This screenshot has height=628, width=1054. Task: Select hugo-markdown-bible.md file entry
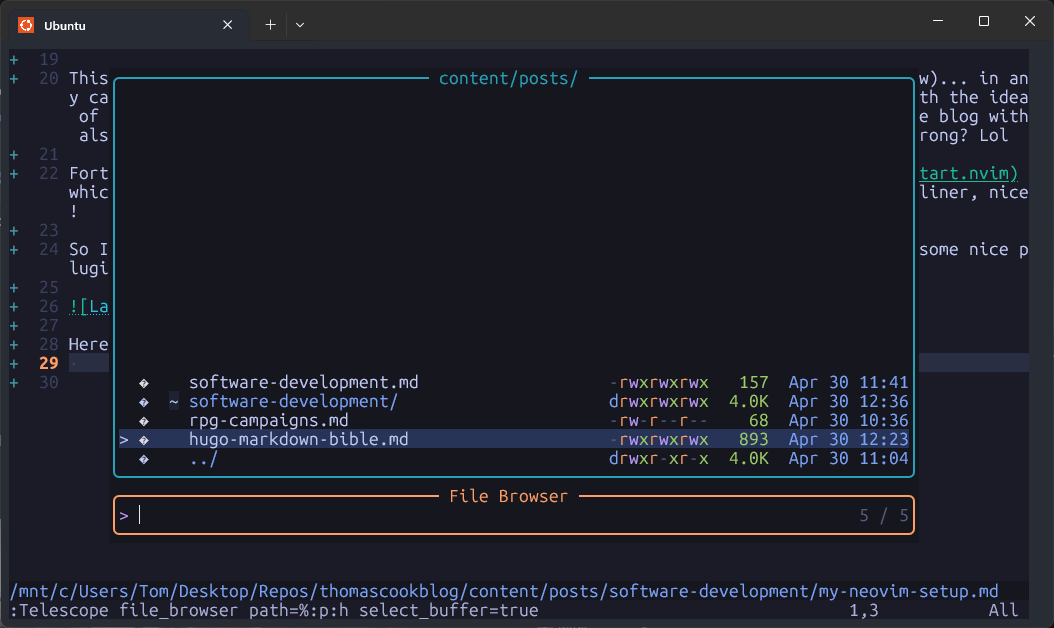coord(298,439)
